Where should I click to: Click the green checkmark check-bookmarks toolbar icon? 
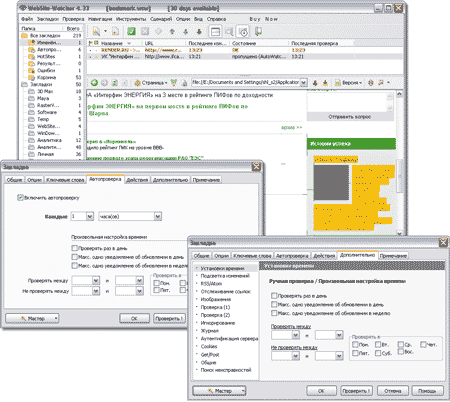(131, 31)
